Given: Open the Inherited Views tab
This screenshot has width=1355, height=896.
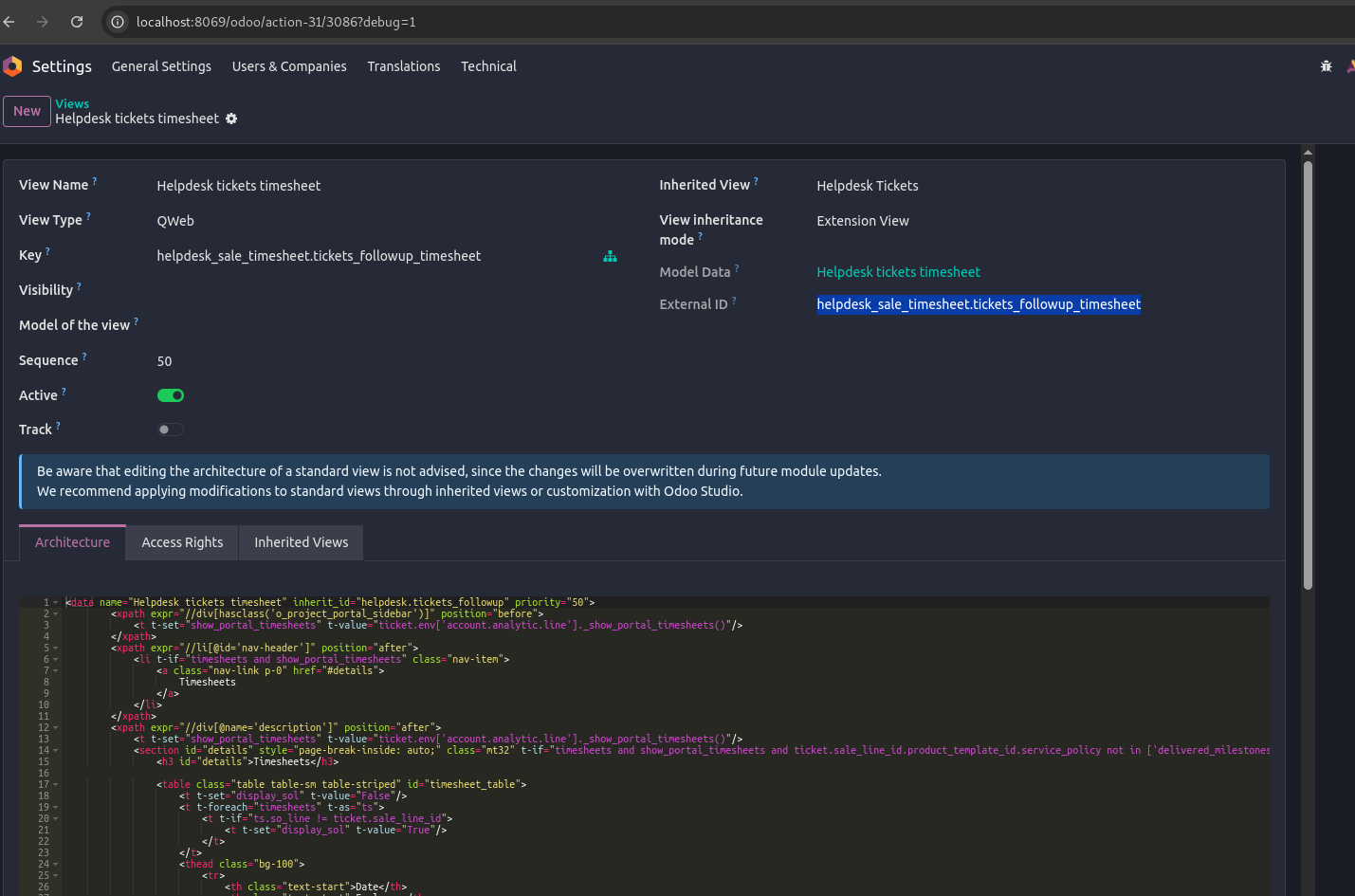Looking at the screenshot, I should [301, 542].
